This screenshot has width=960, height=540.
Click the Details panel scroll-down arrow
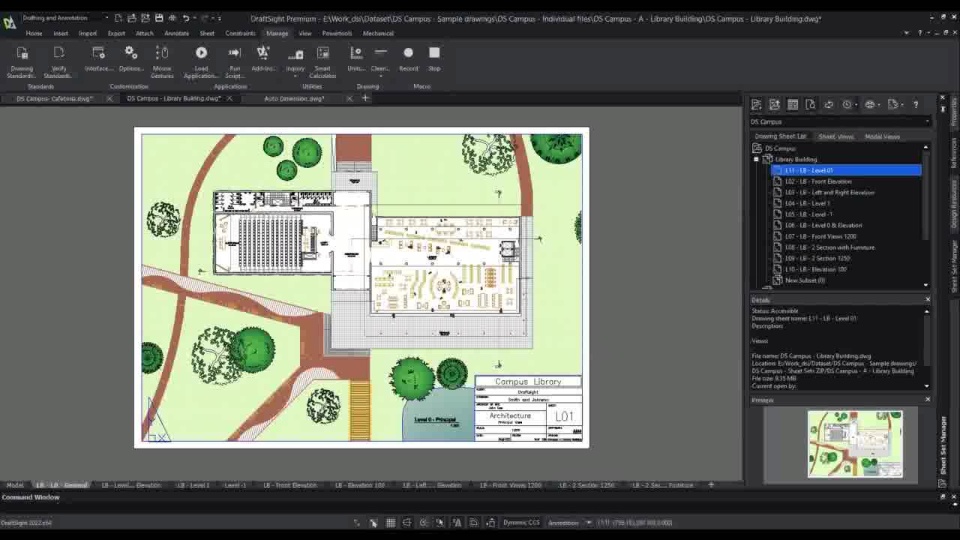(x=926, y=386)
